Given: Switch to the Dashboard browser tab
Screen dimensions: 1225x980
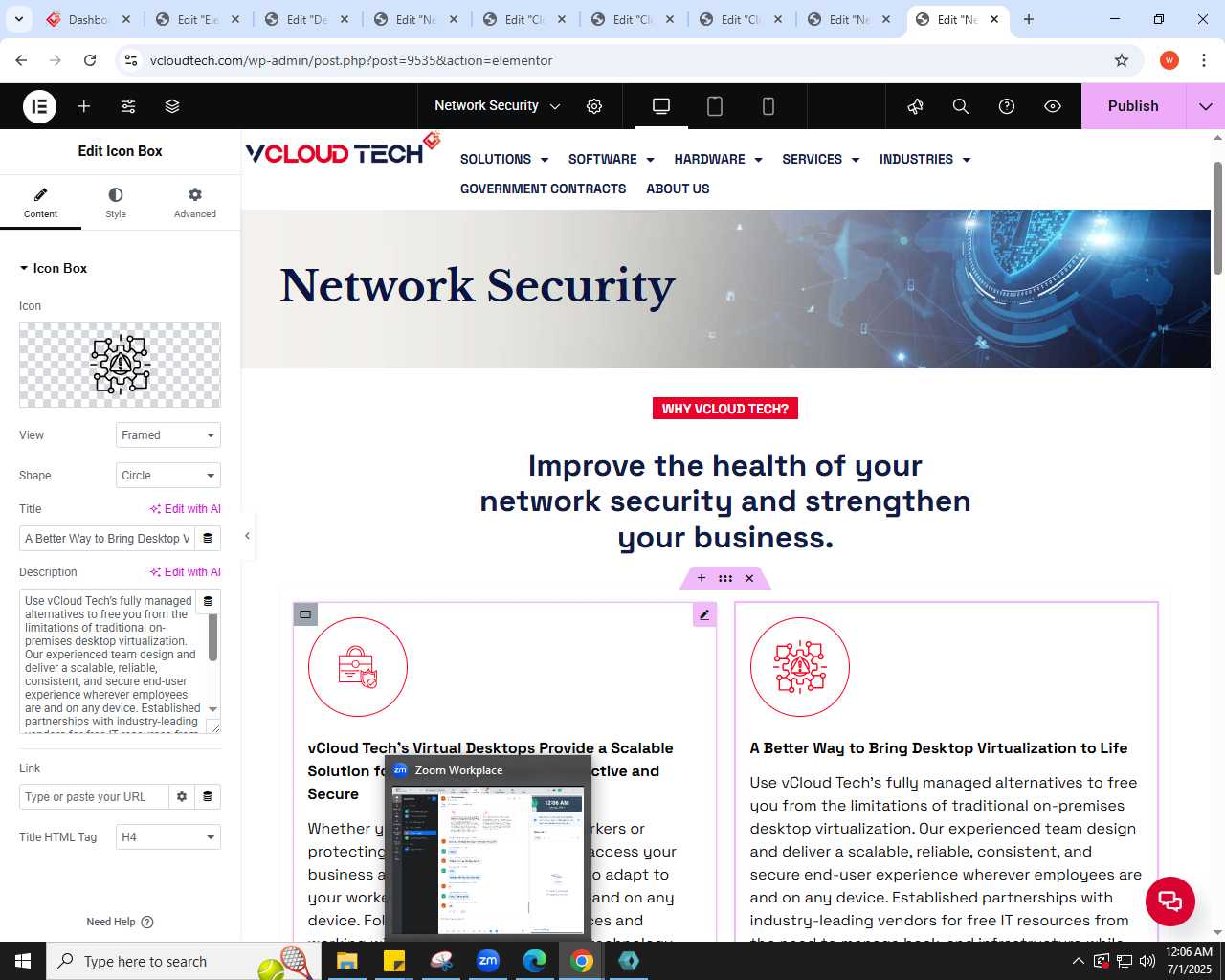Looking at the screenshot, I should 89,19.
